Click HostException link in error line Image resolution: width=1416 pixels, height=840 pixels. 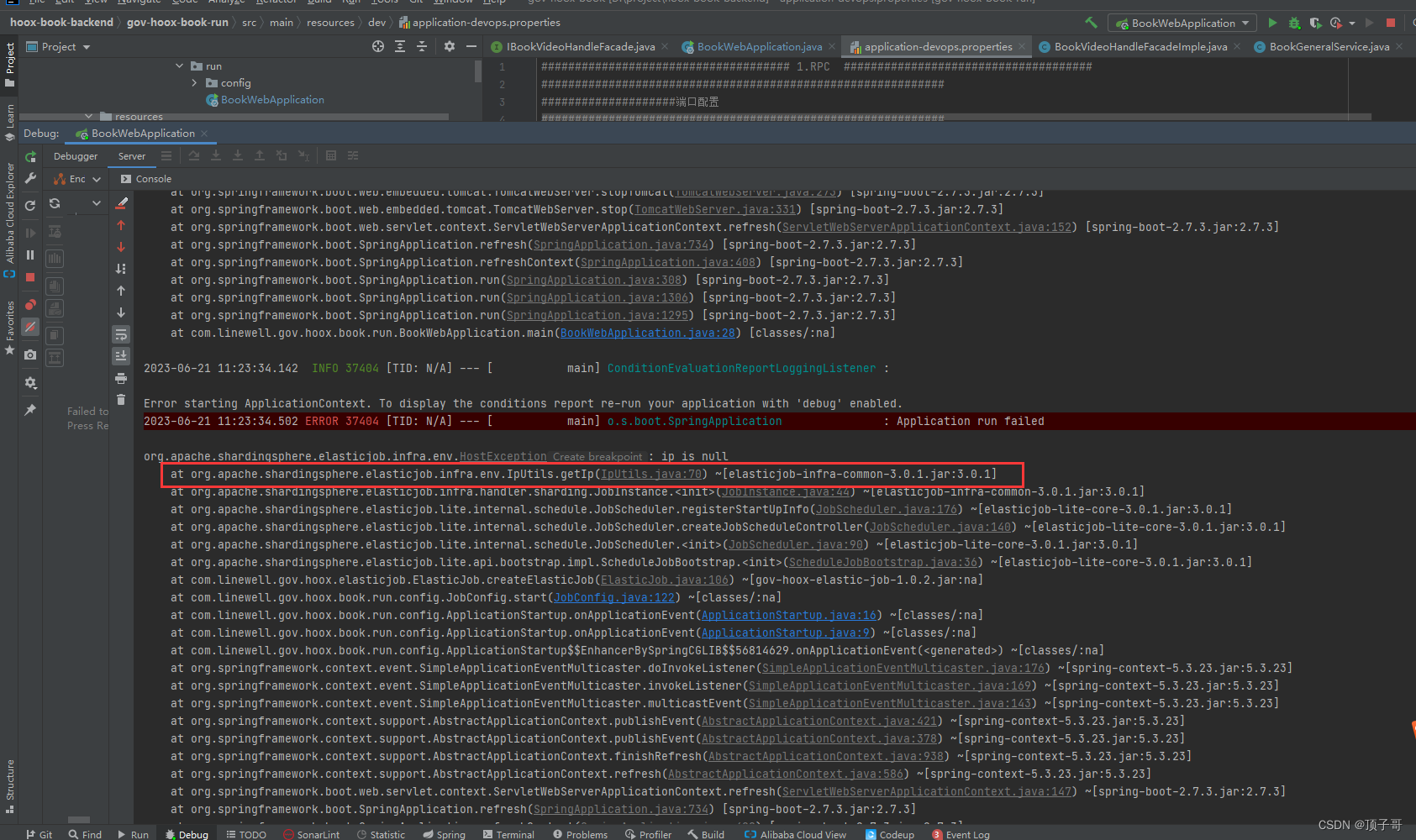coord(503,456)
